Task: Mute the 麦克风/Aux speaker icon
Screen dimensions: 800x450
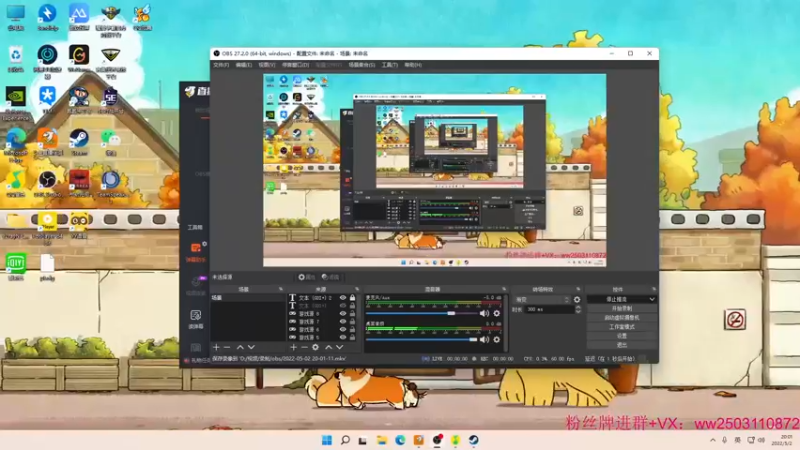Action: click(484, 313)
